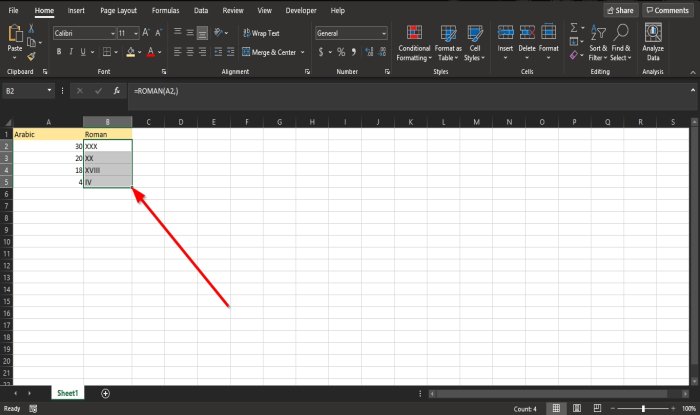700x415 pixels.
Task: Switch to the Insert tab
Action: point(76,10)
